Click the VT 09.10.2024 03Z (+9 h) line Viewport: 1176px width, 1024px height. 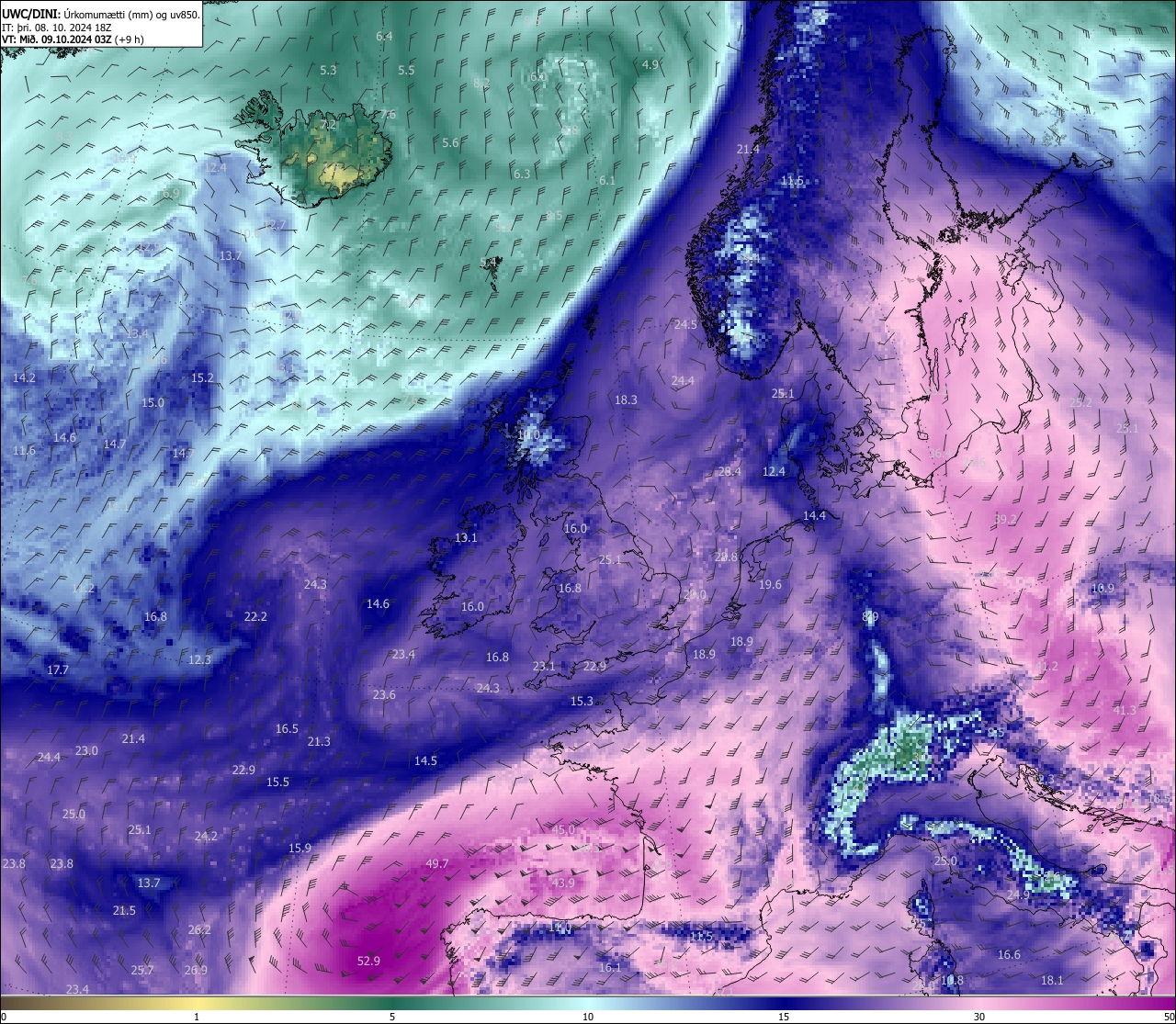(x=73, y=39)
